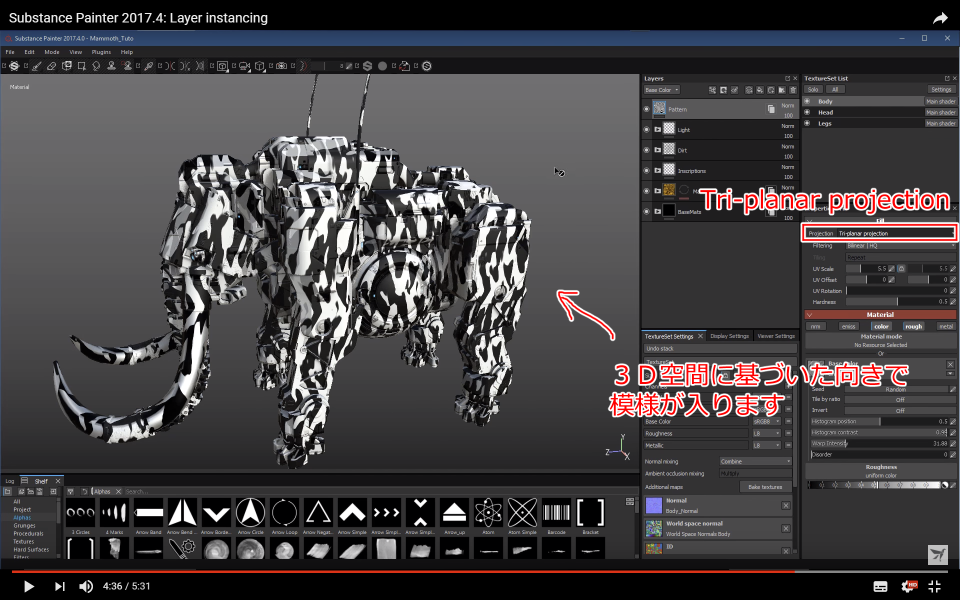
Task: Select the Smudge tool
Action: (96, 66)
